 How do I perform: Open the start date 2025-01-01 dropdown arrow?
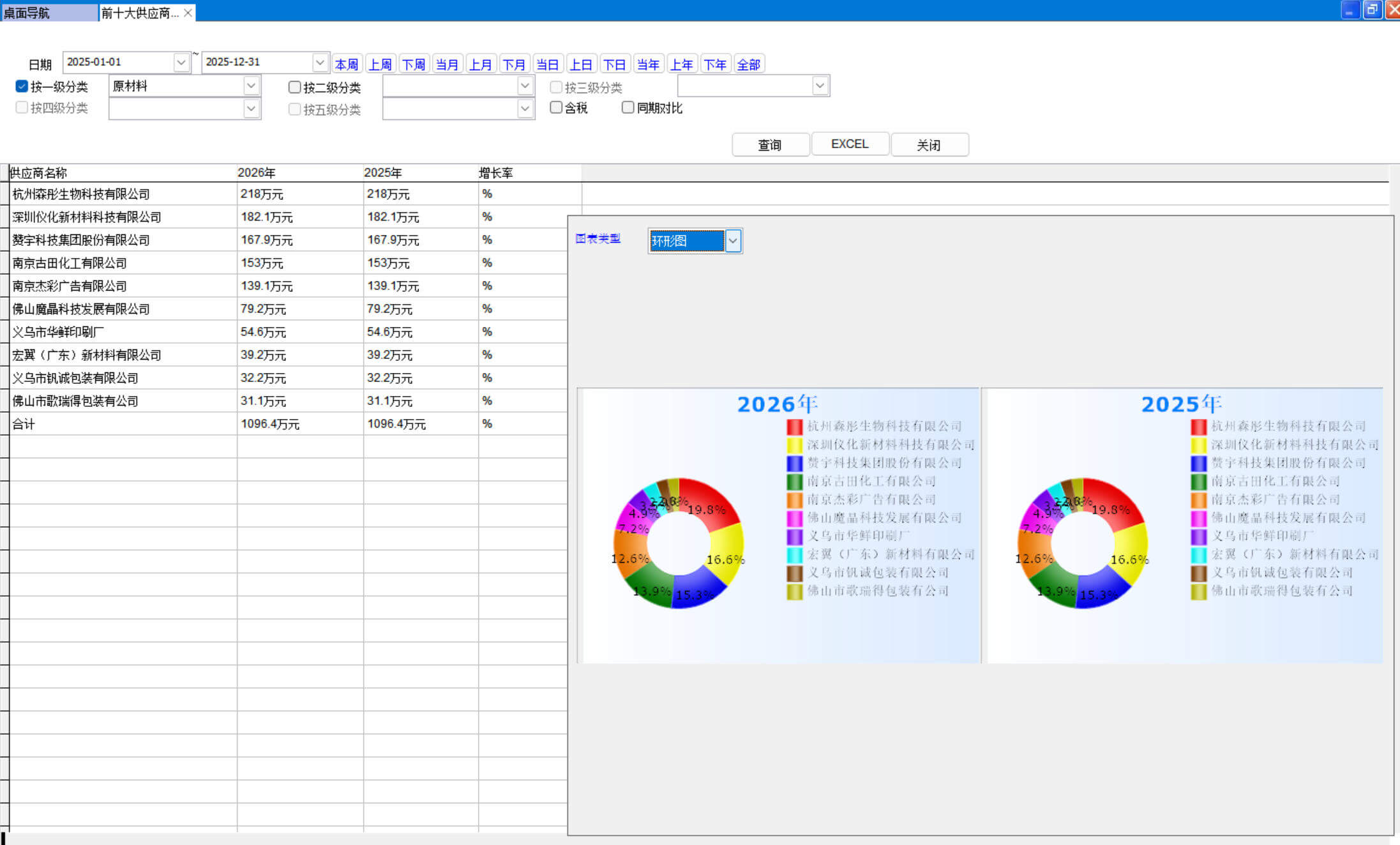[181, 63]
